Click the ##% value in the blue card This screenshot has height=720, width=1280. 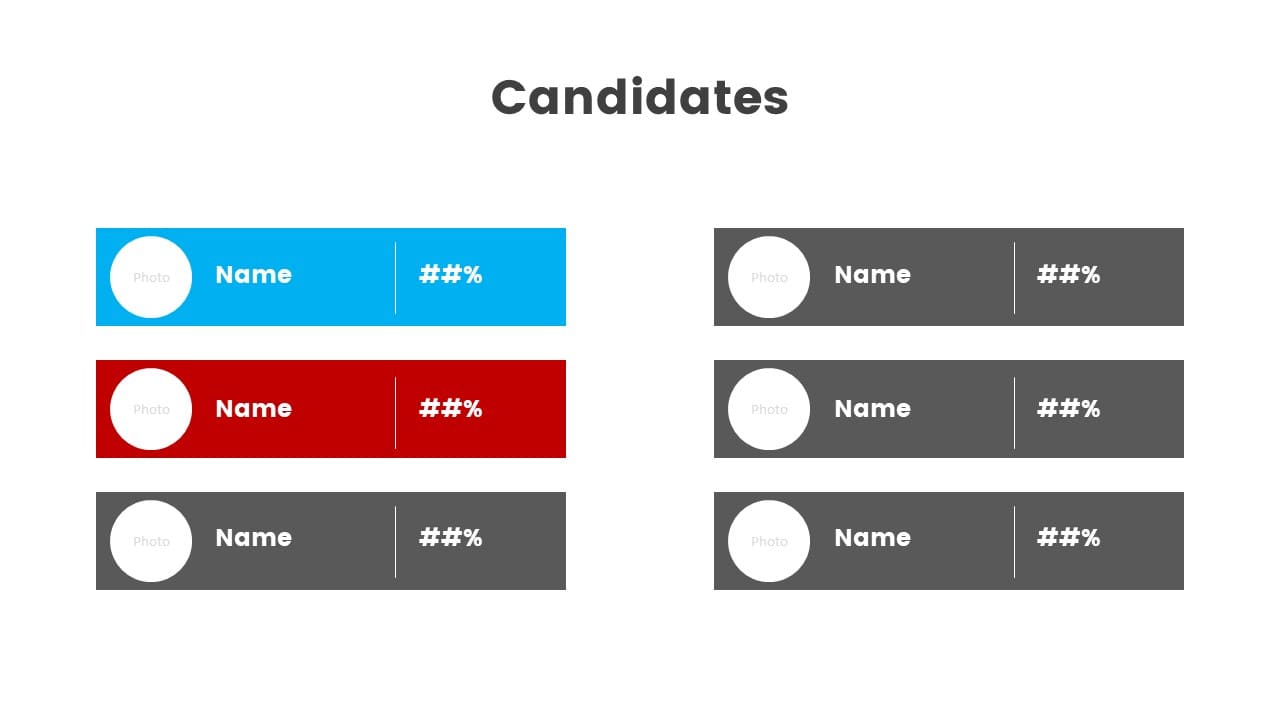point(450,275)
